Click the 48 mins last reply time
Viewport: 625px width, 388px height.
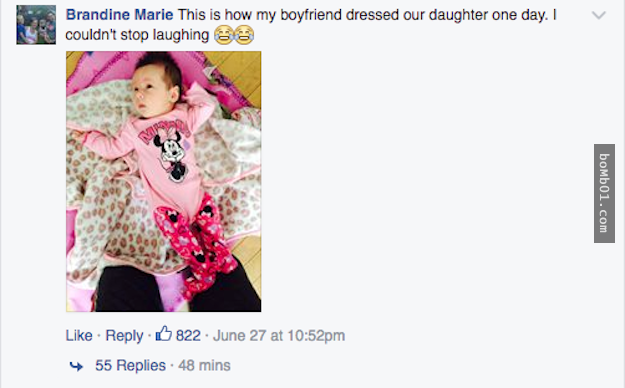pos(204,365)
